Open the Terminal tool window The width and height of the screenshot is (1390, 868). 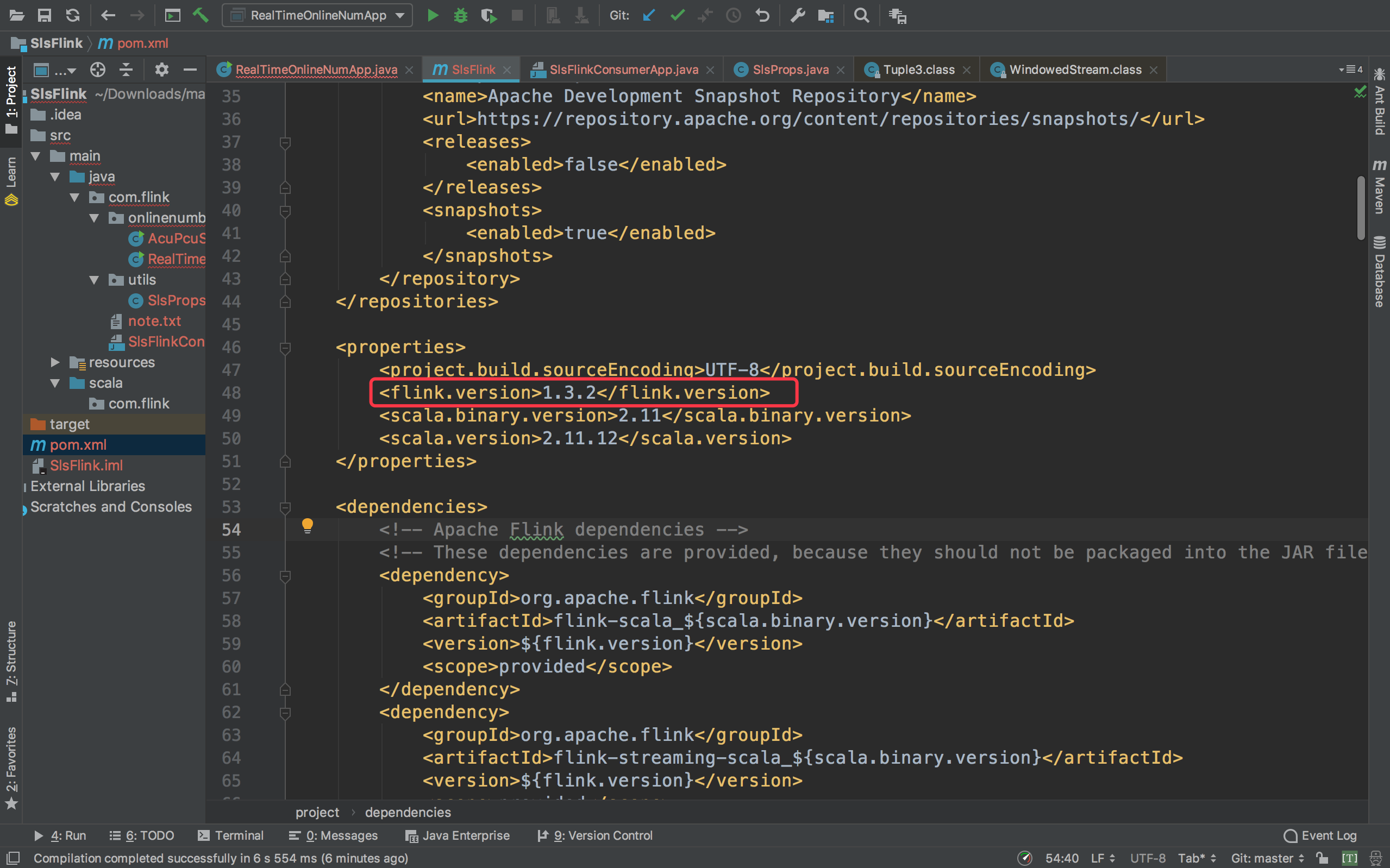(x=231, y=835)
